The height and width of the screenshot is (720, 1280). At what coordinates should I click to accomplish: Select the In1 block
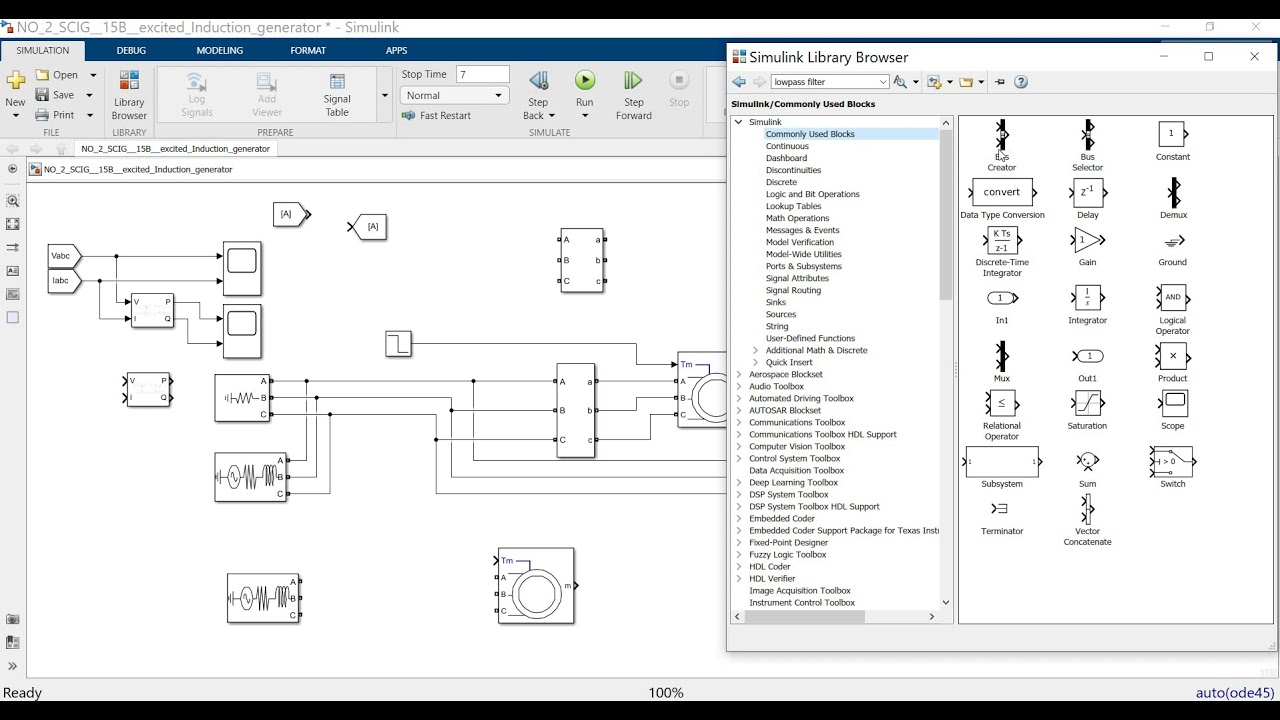(x=1001, y=298)
